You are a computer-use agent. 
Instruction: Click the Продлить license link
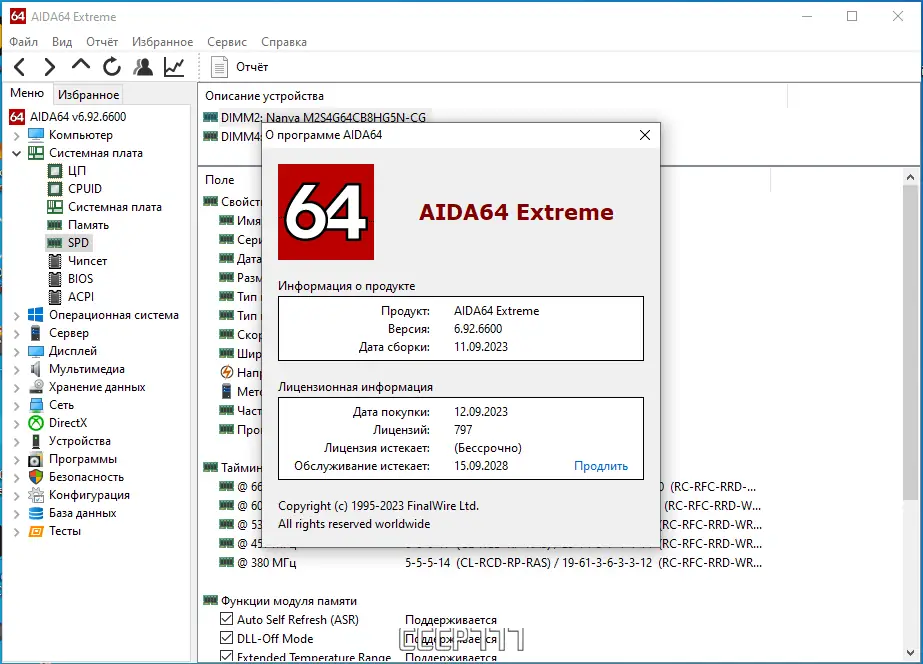(x=601, y=463)
